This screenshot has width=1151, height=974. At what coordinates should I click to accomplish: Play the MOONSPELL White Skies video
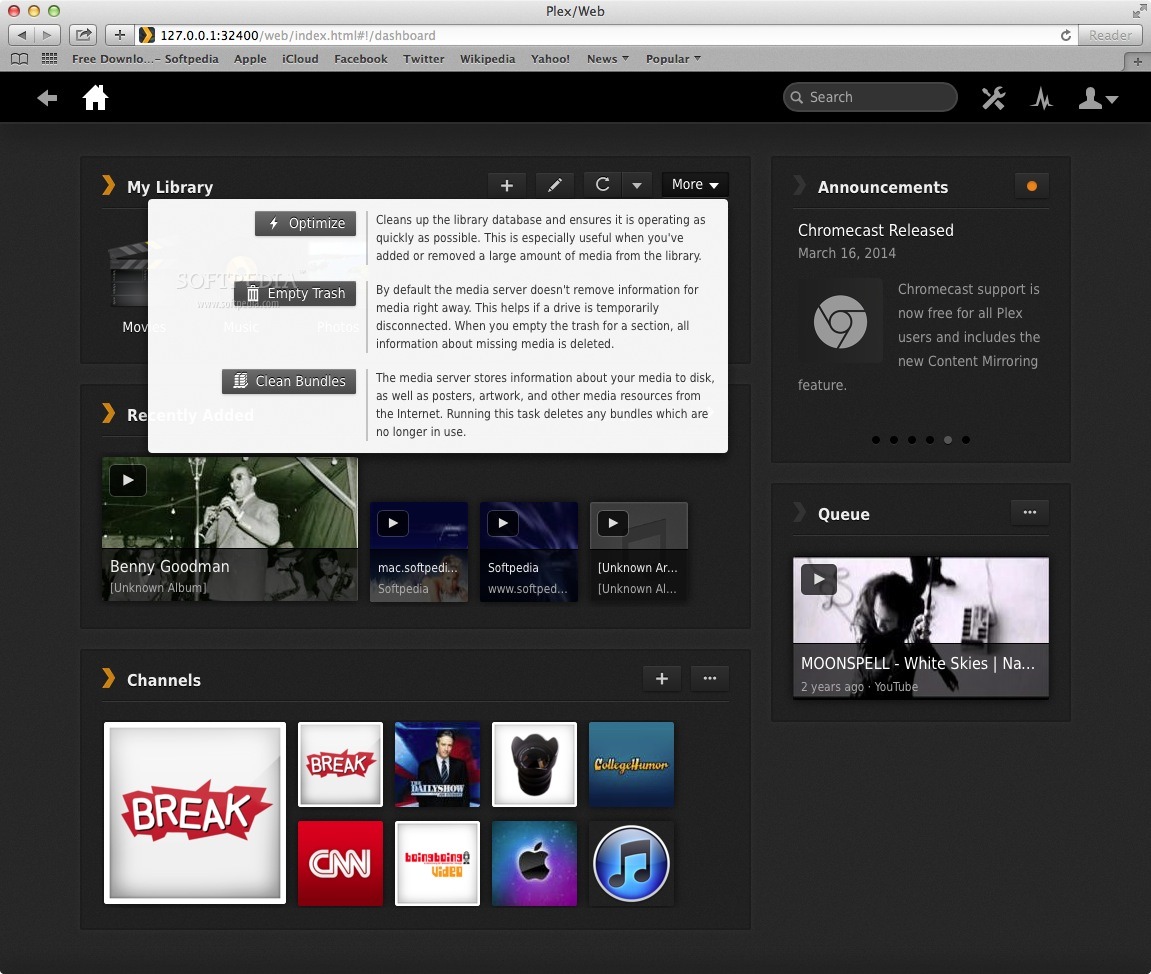tap(818, 579)
